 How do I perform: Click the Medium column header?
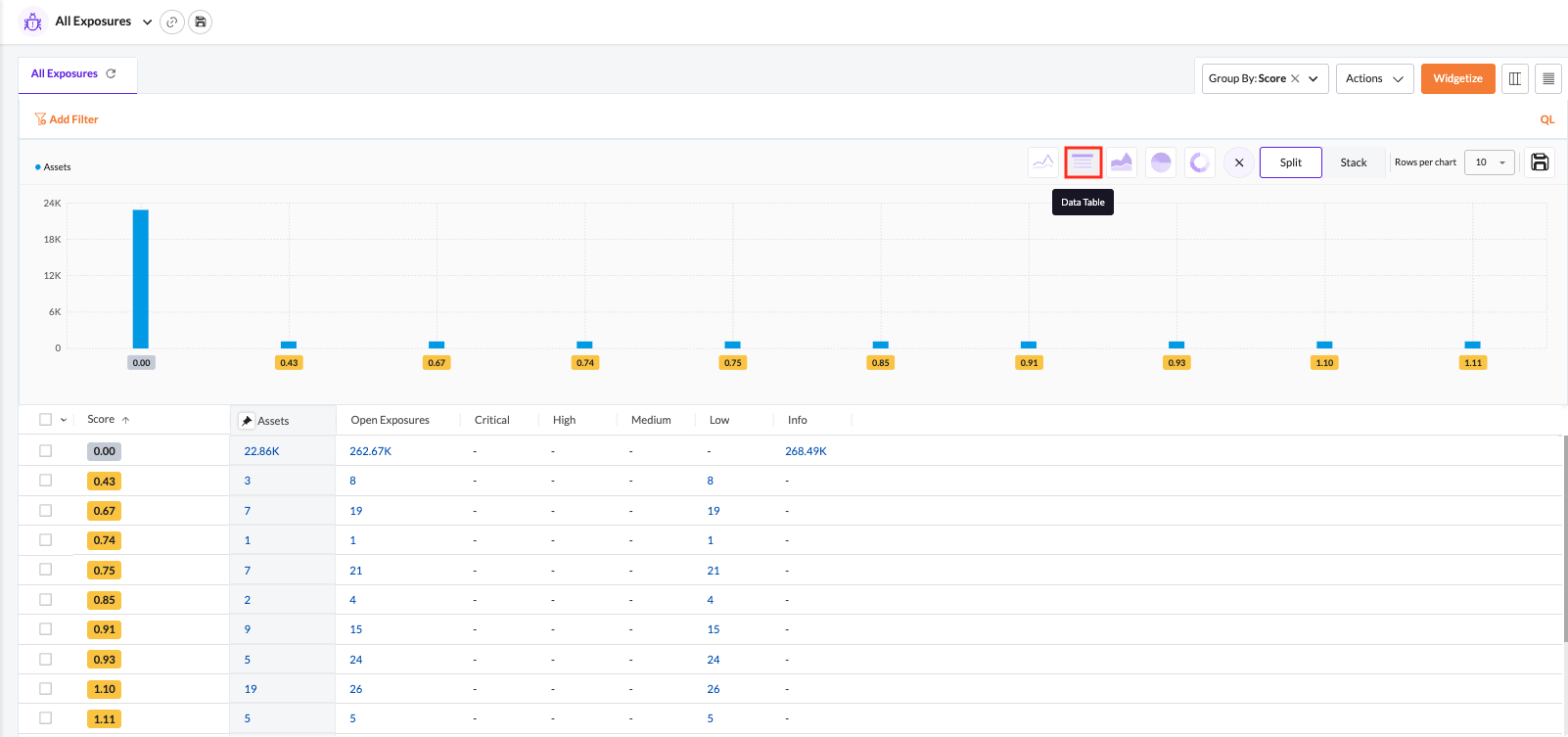click(651, 420)
